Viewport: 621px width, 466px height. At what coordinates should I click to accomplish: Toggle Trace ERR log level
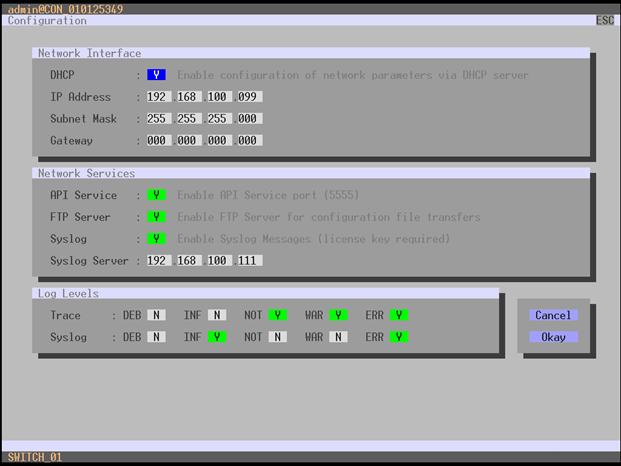399,315
